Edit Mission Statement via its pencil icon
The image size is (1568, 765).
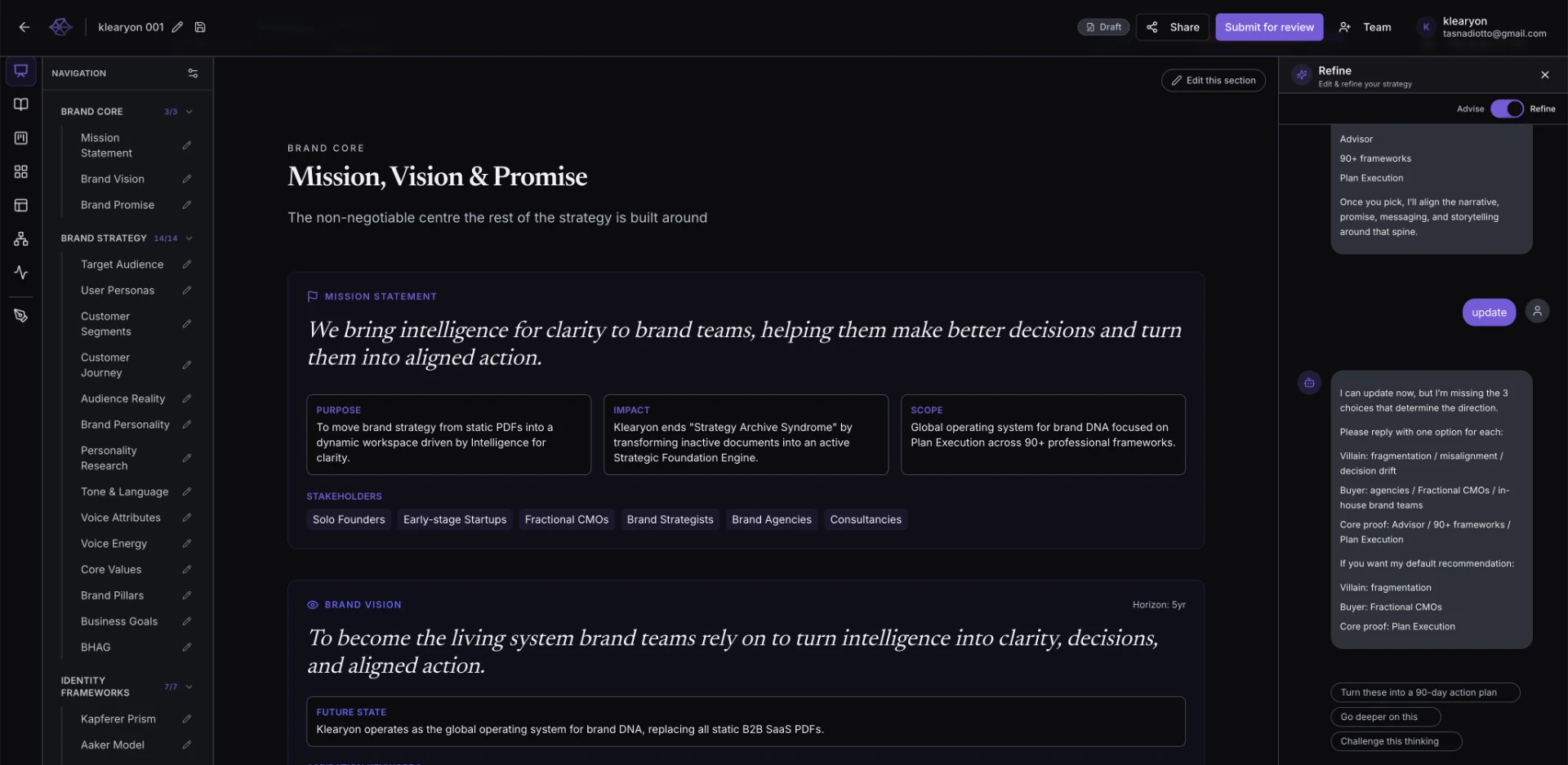[187, 145]
